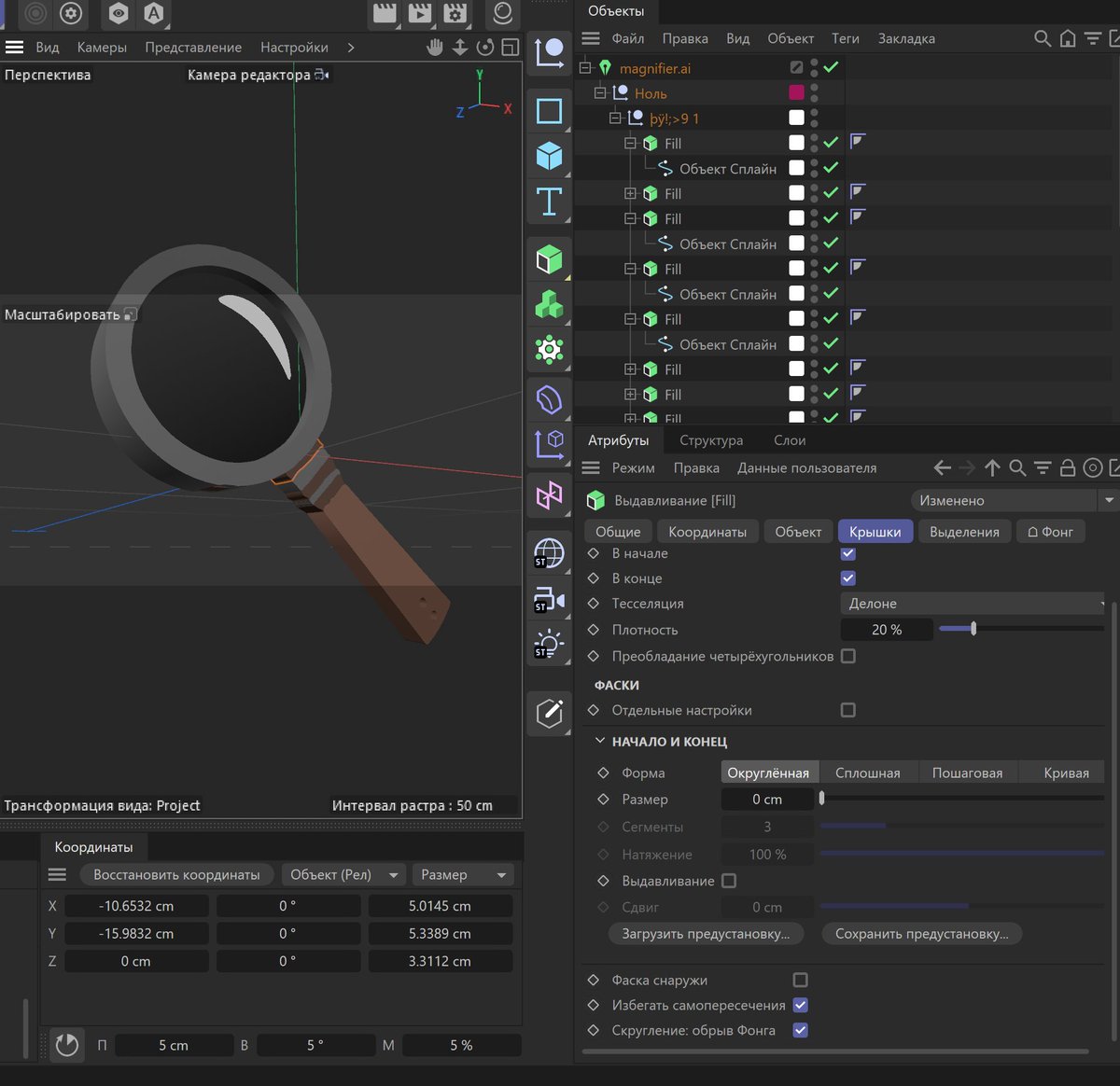This screenshot has height=1086, width=1120.
Task: Adjust the 'Плотность' slider handle
Action: [x=973, y=629]
